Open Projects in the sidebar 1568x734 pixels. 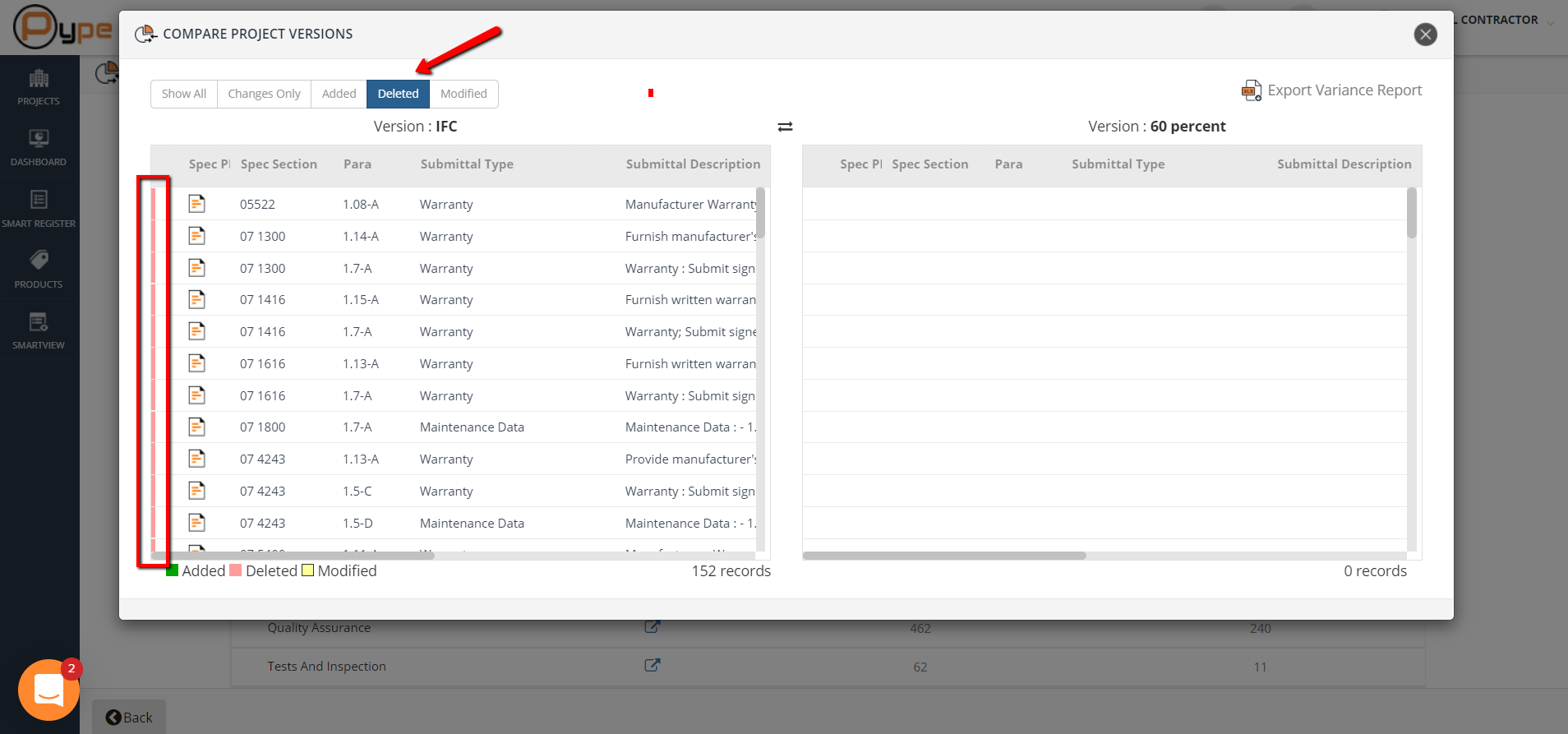click(39, 87)
